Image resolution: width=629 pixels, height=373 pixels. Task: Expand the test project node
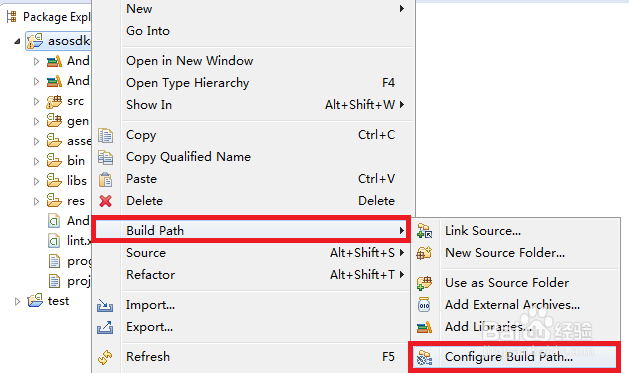17,301
